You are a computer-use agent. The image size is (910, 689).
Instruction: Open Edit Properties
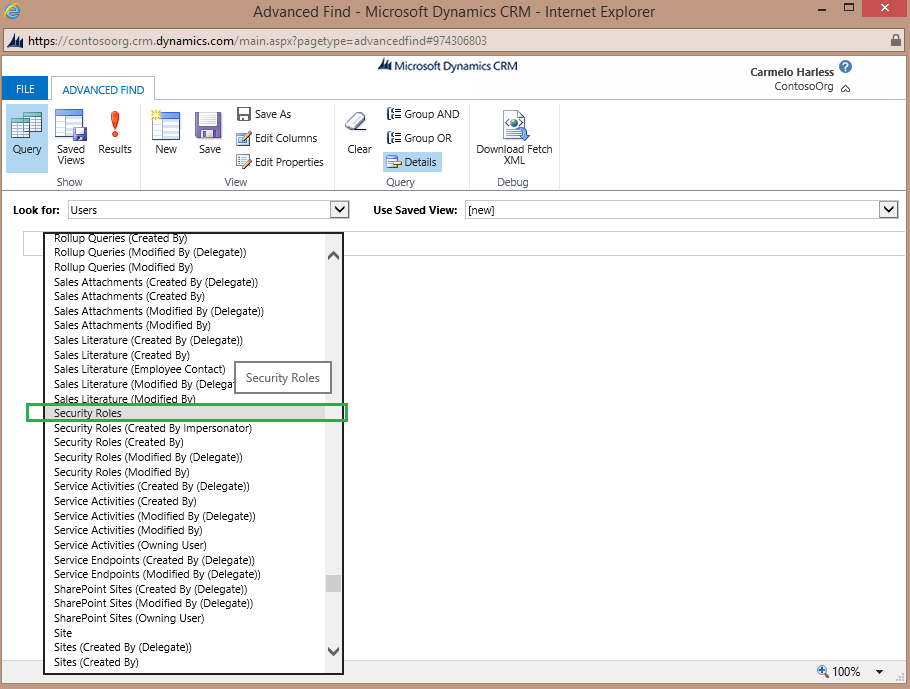[280, 162]
